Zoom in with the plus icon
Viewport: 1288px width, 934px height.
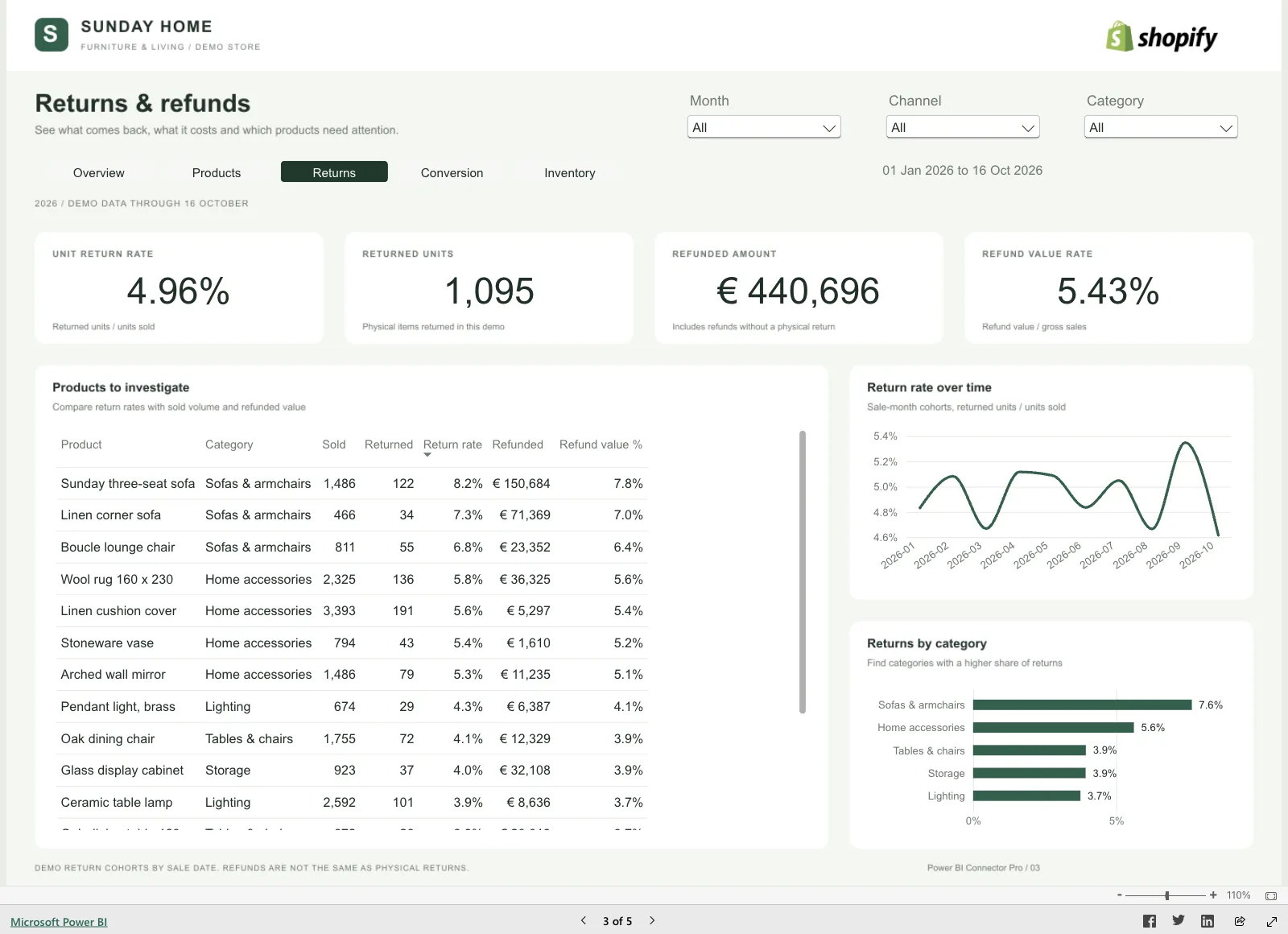1213,895
